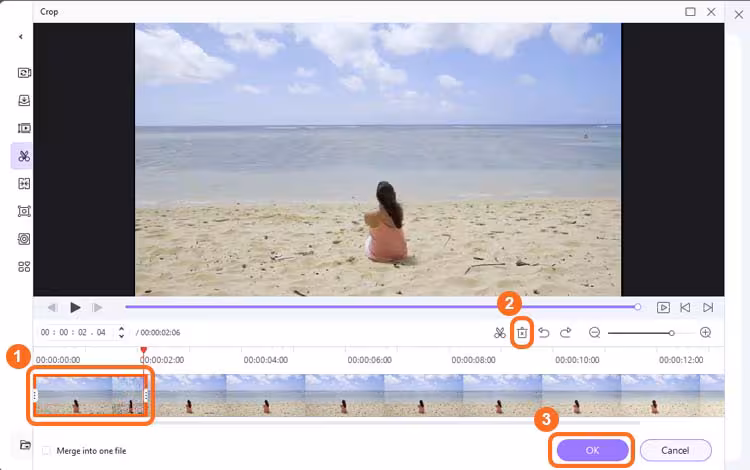
Task: Open the toolbox grid icon in sidebar
Action: 24,267
